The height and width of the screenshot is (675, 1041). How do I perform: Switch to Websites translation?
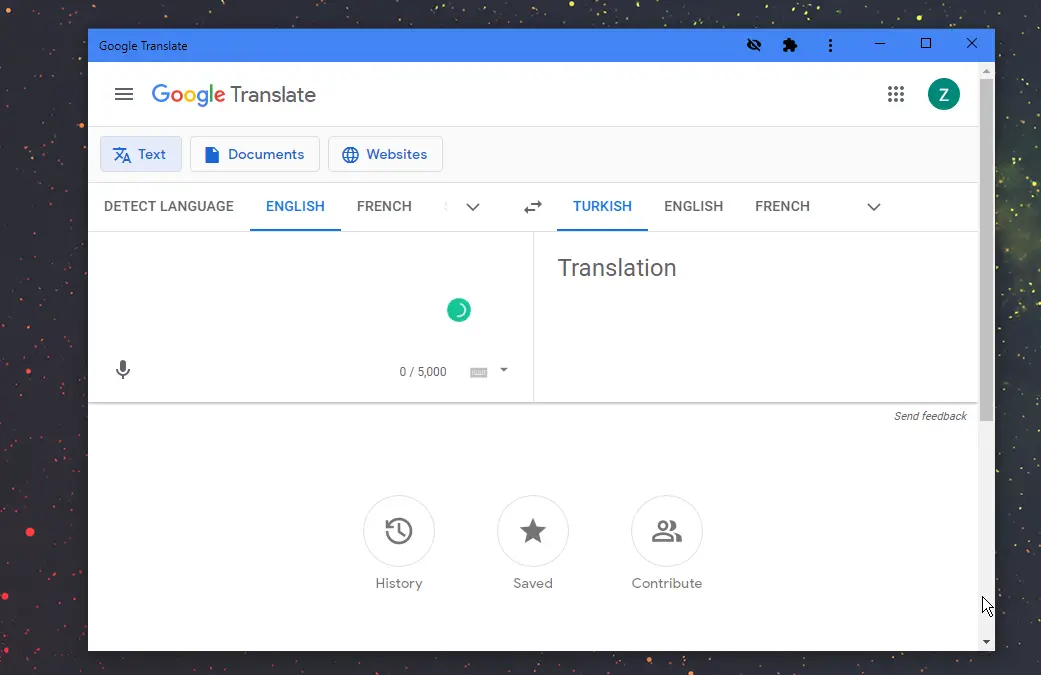tap(385, 154)
